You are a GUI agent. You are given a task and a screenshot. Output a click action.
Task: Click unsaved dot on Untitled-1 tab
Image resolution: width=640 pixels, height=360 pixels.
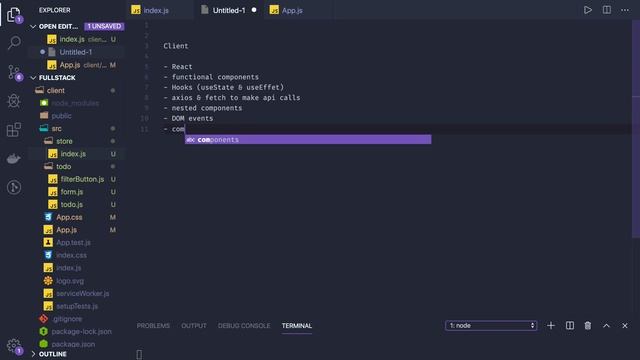[254, 10]
